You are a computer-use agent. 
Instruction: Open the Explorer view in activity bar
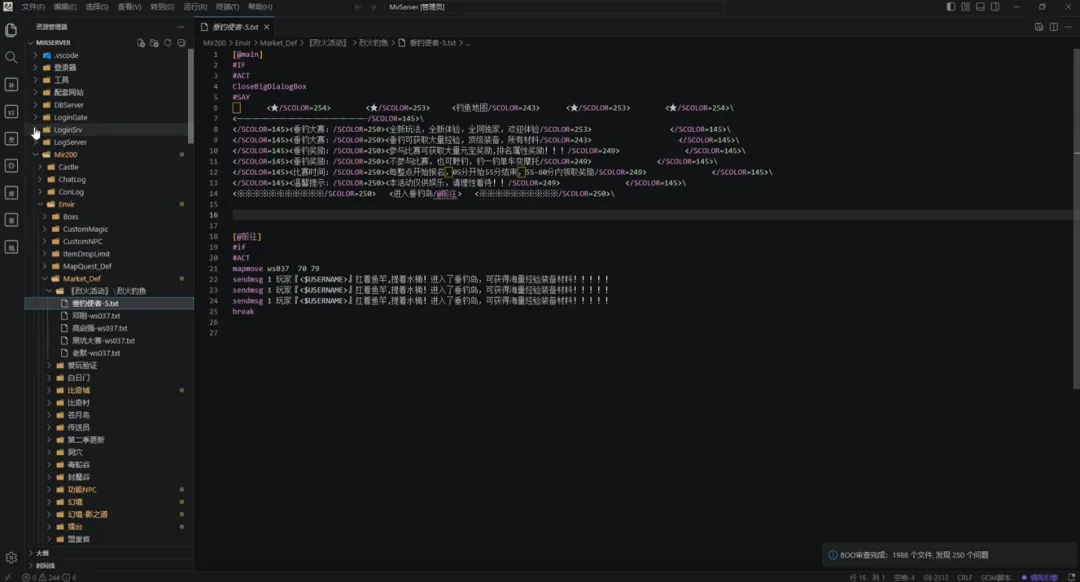point(11,30)
